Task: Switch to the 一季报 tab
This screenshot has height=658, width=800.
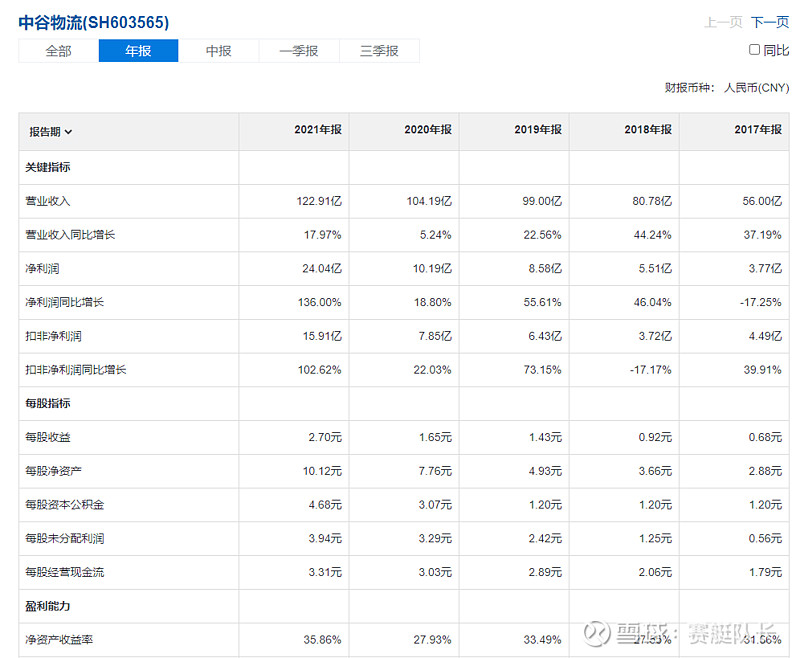Action: (x=298, y=50)
